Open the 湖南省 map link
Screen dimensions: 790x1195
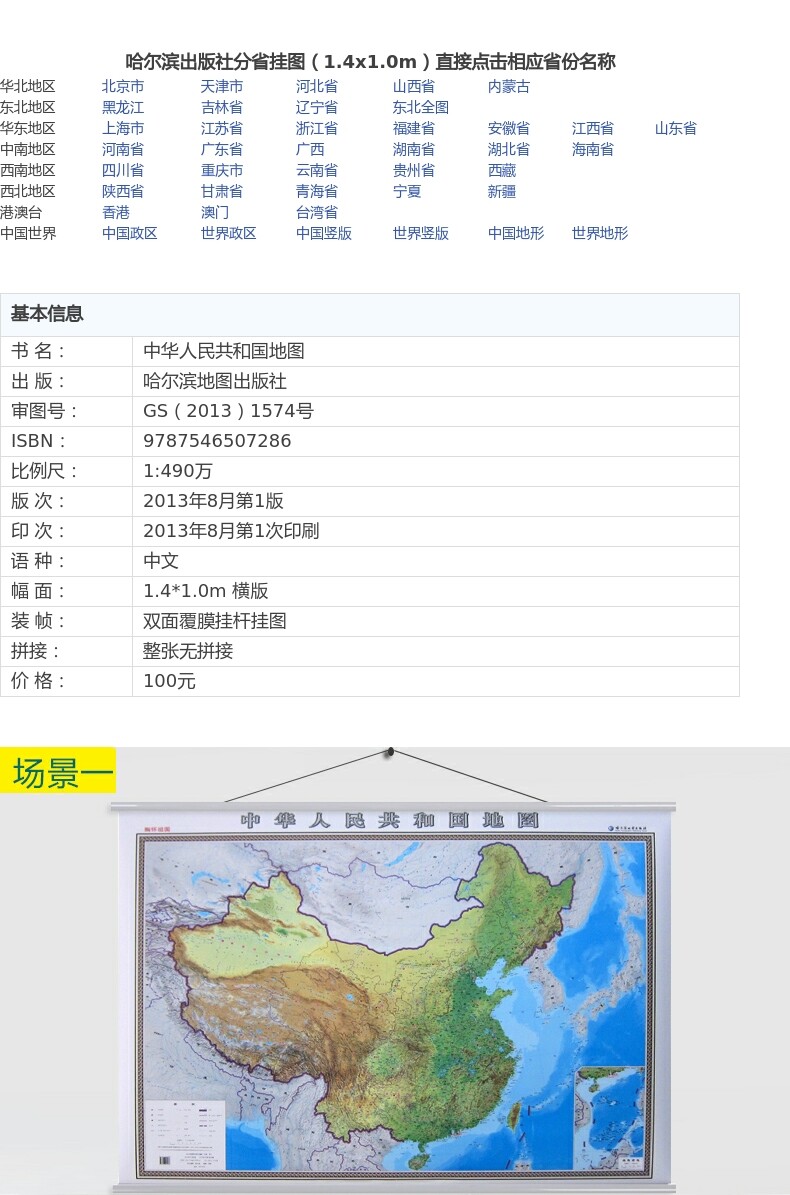tap(414, 149)
